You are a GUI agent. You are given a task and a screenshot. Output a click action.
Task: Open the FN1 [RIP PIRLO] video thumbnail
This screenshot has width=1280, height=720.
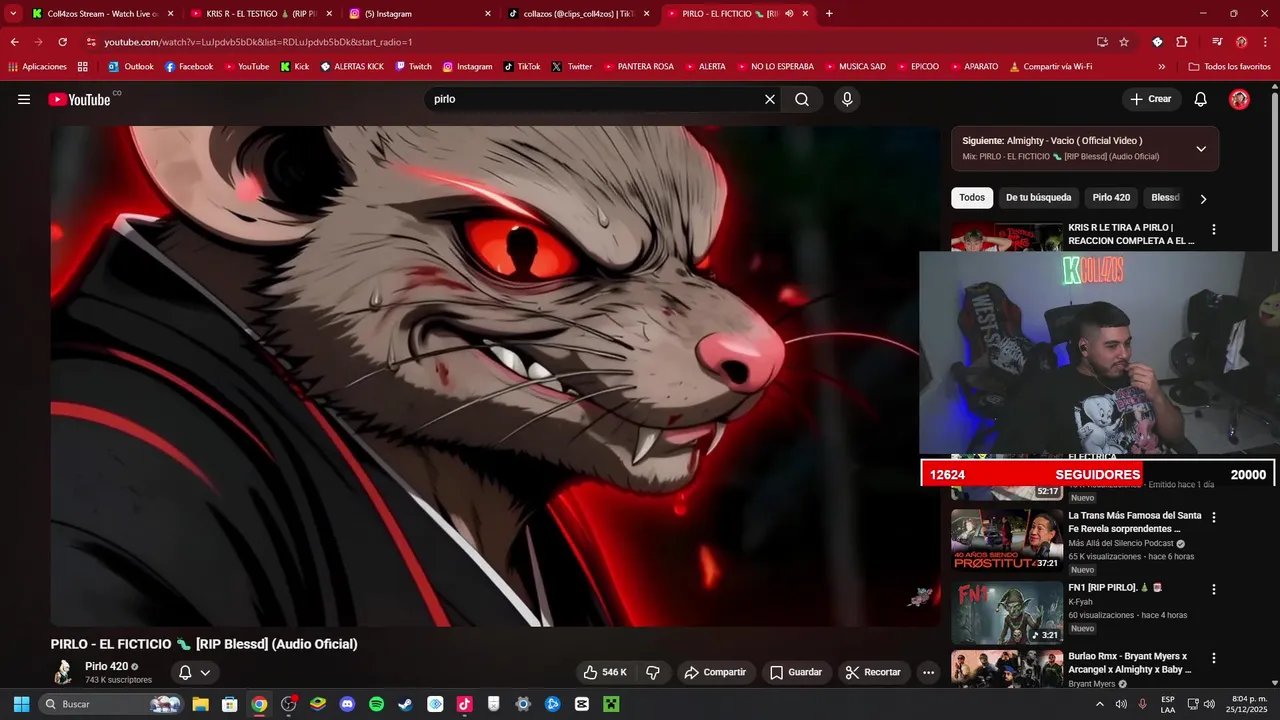click(1007, 612)
